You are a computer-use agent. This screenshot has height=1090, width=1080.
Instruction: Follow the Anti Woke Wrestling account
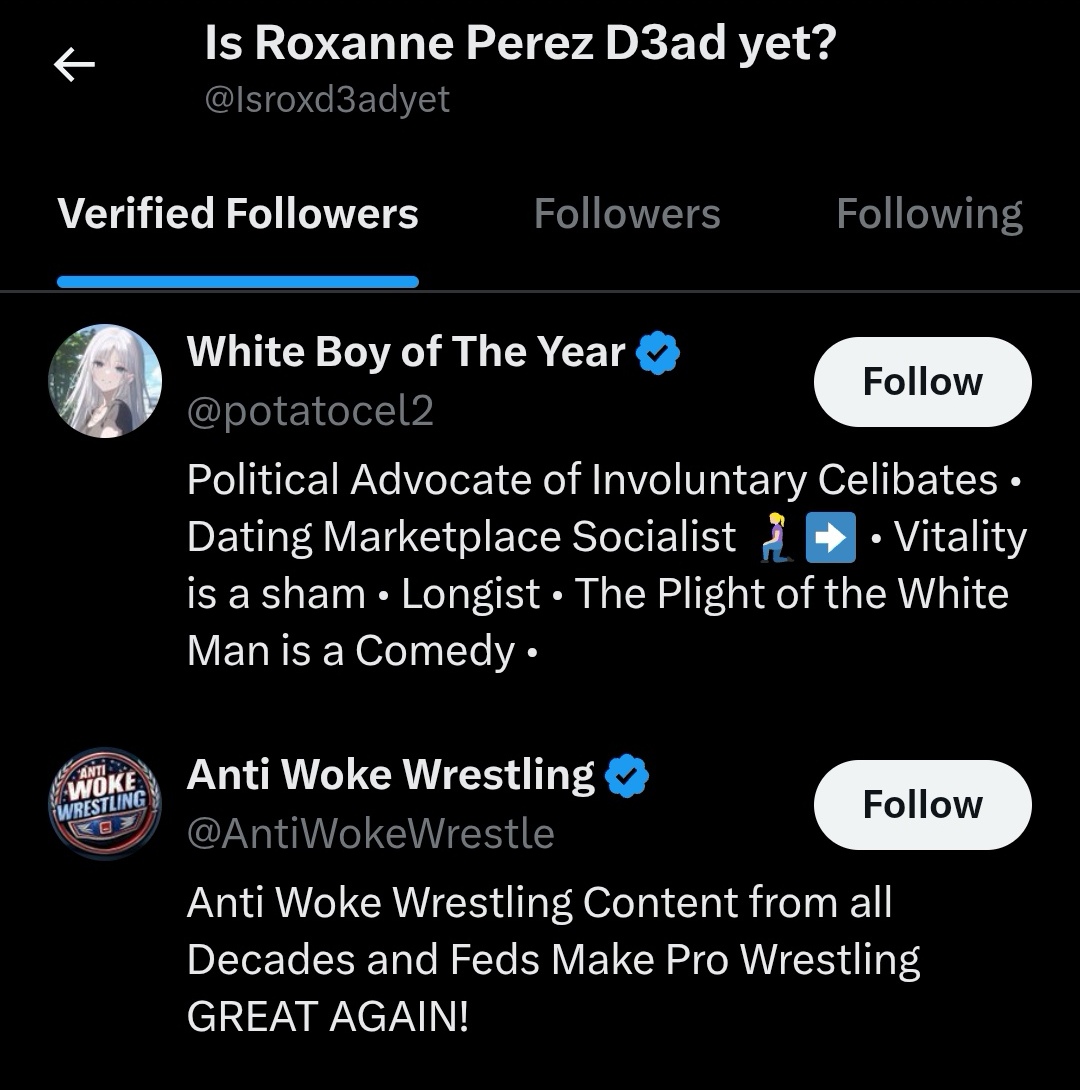tap(922, 805)
